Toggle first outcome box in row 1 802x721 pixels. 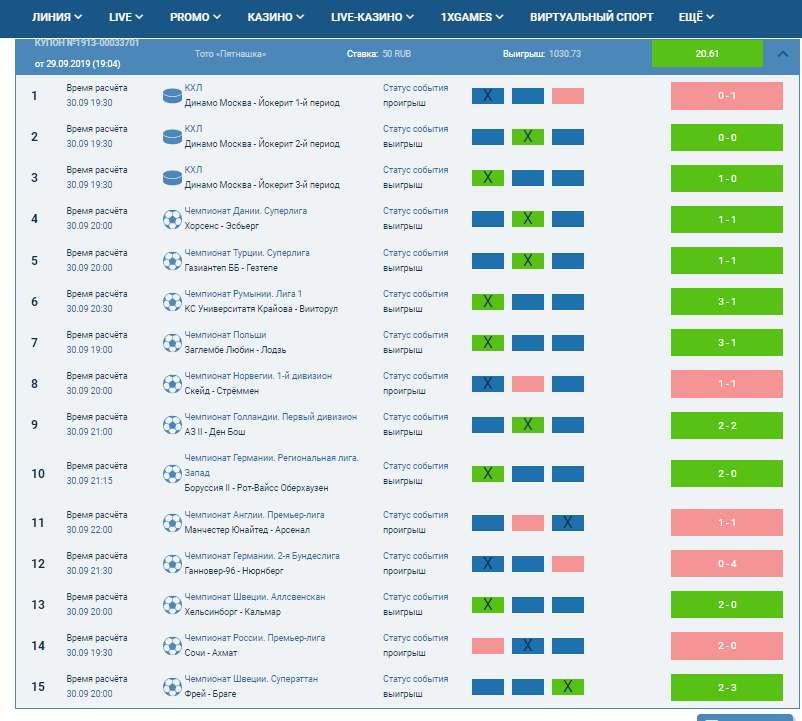pos(487,96)
